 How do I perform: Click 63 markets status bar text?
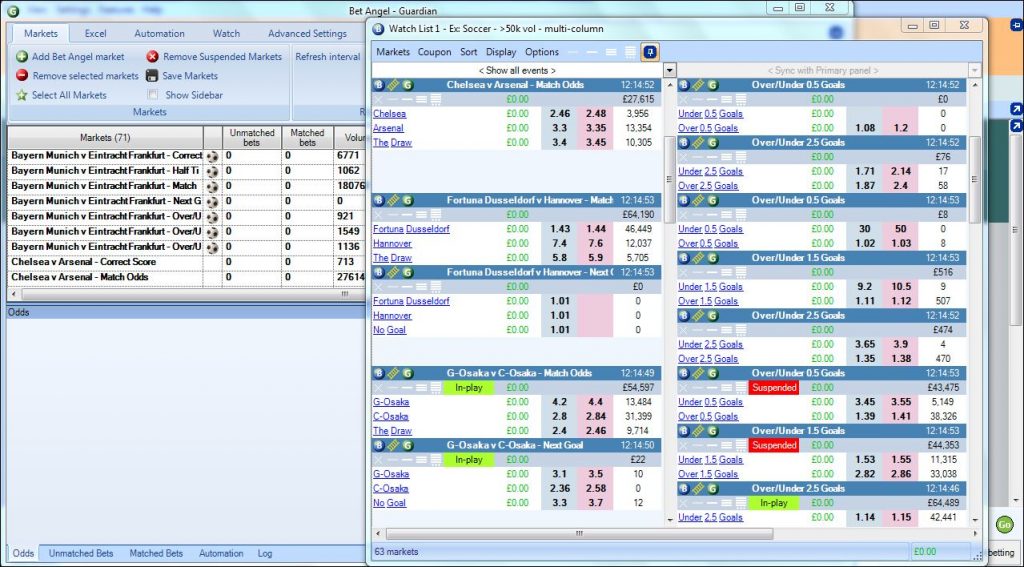[397, 551]
